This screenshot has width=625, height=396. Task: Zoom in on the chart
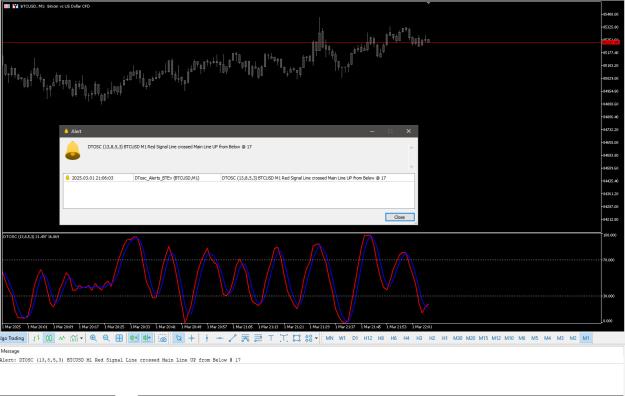(x=93, y=338)
